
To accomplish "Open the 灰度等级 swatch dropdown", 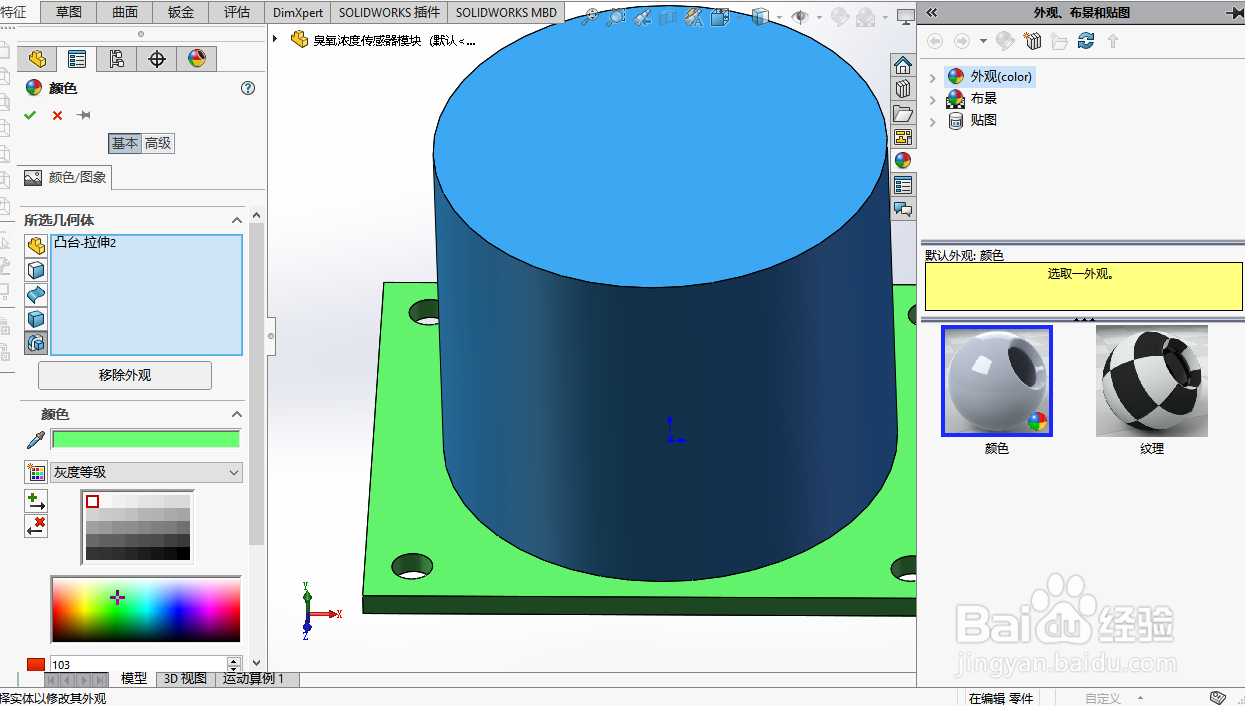I will coord(147,472).
